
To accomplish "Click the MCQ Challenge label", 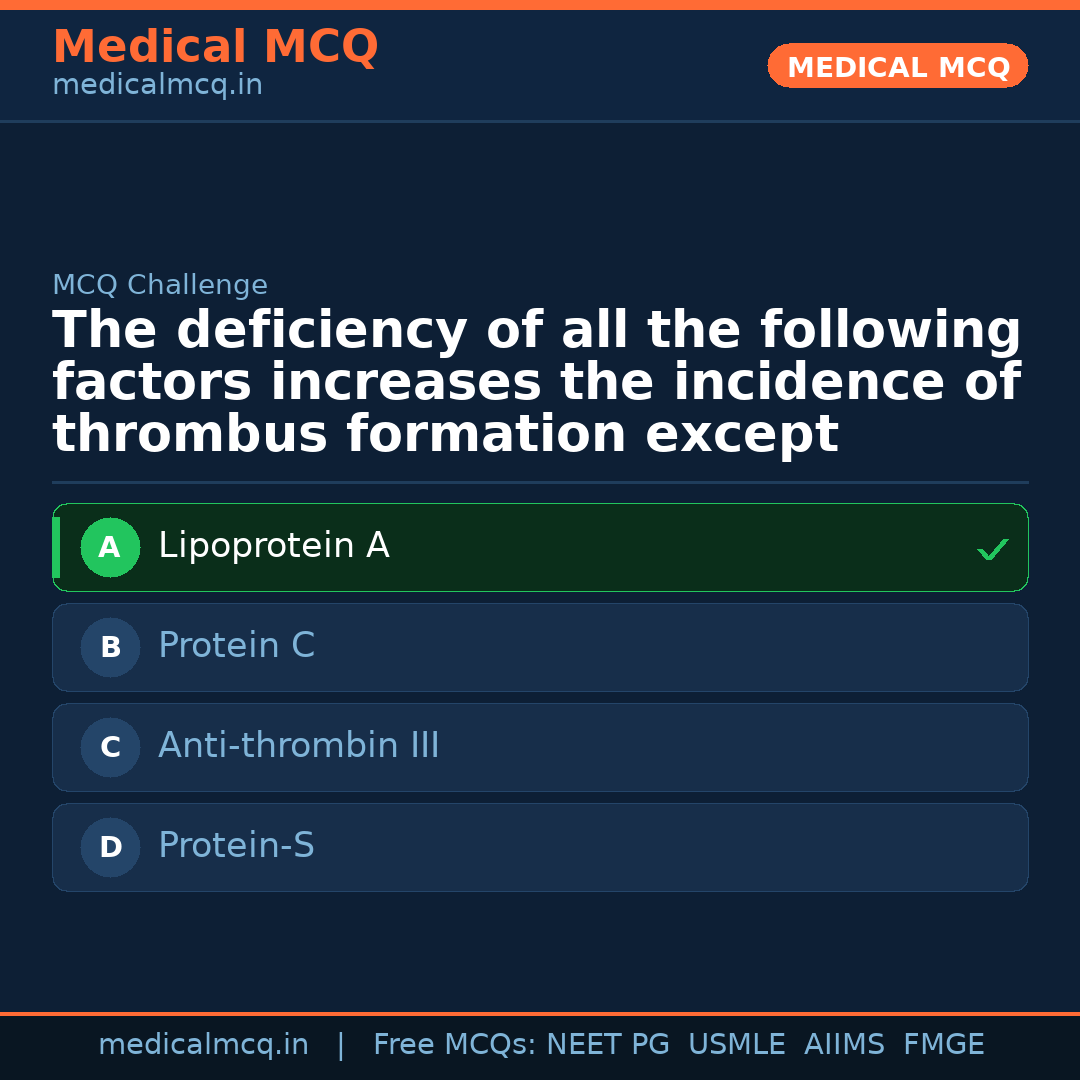I will pyautogui.click(x=160, y=286).
